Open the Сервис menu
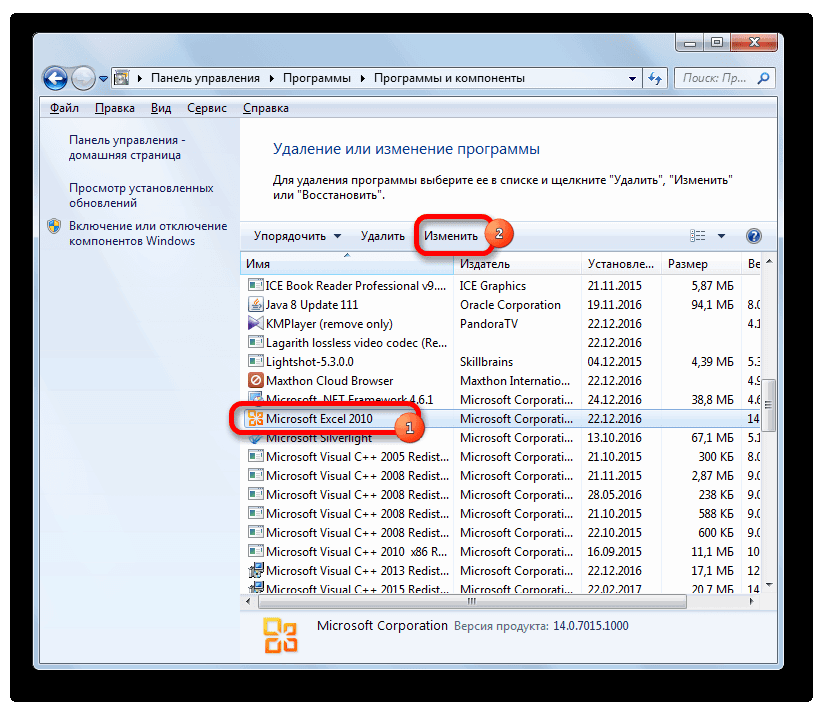Image resolution: width=817 pixels, height=703 pixels. pyautogui.click(x=208, y=108)
